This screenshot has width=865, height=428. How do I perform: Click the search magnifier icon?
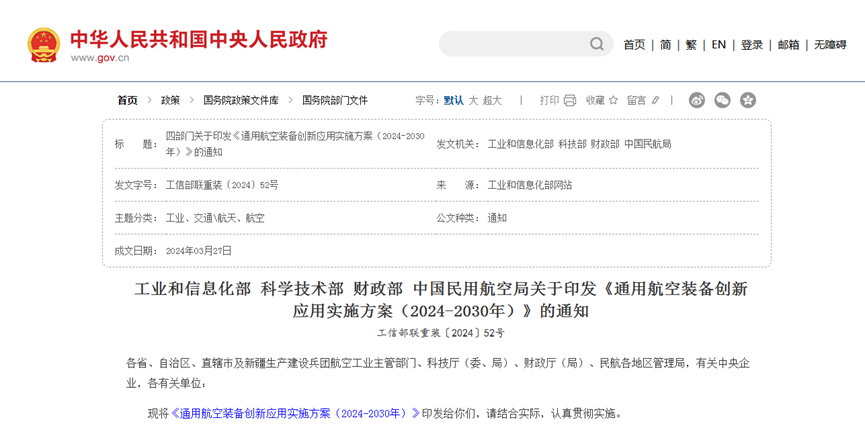597,44
